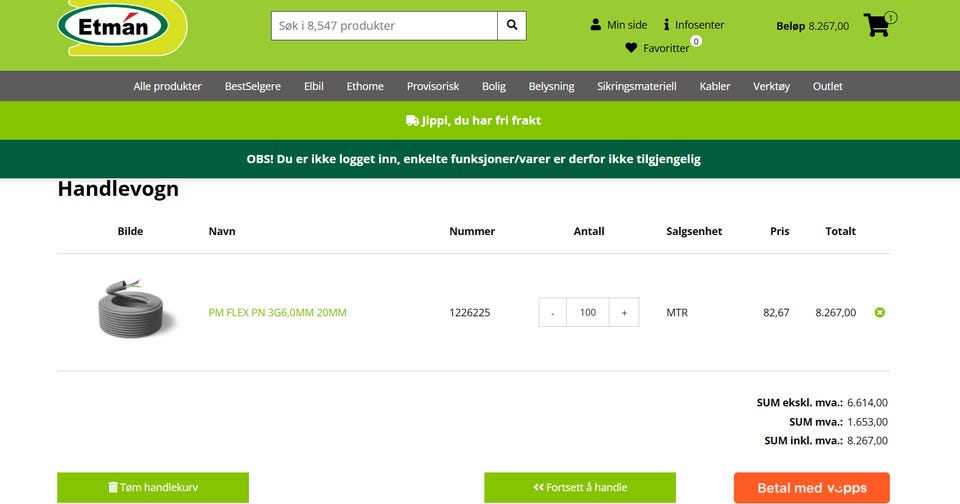Click the Etman logo
960x504 pixels.
pos(121,27)
